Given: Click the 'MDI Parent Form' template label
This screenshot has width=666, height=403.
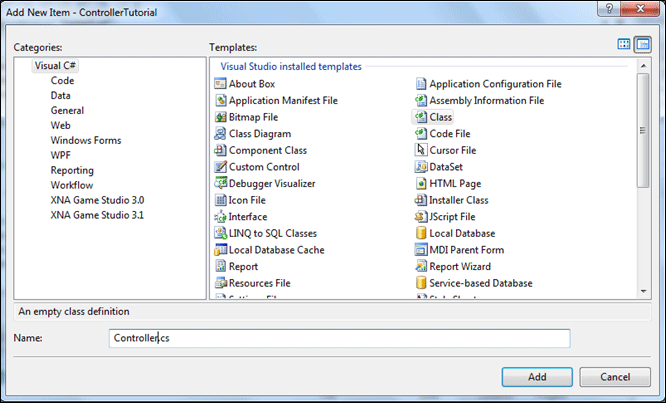Looking at the screenshot, I should tap(467, 250).
